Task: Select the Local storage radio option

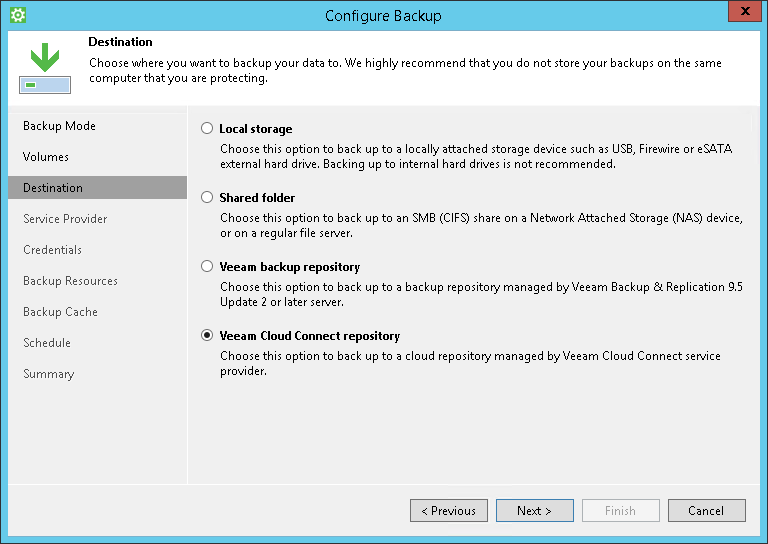Action: click(x=207, y=129)
